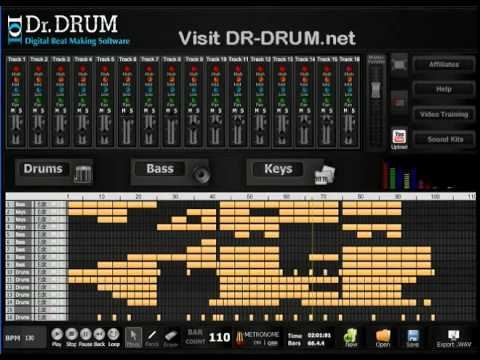The width and height of the screenshot is (480, 360).
Task: Click the Track 11 volume fader
Action: tap(238, 123)
